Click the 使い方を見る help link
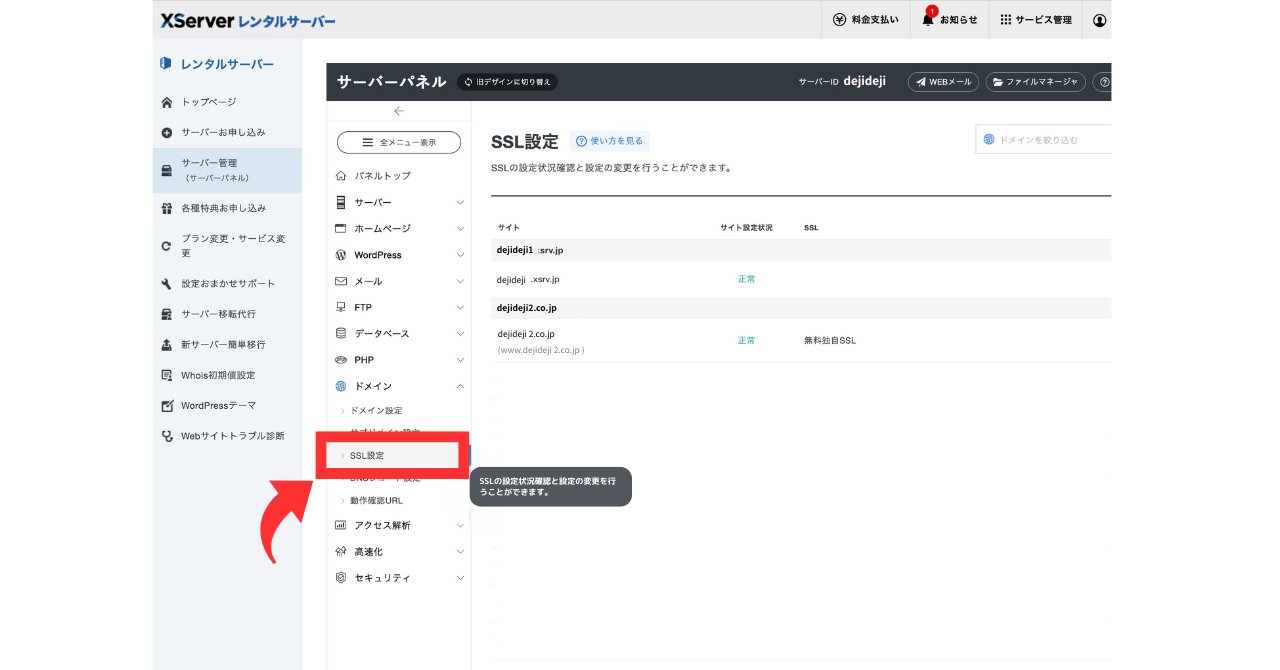 pyautogui.click(x=609, y=141)
